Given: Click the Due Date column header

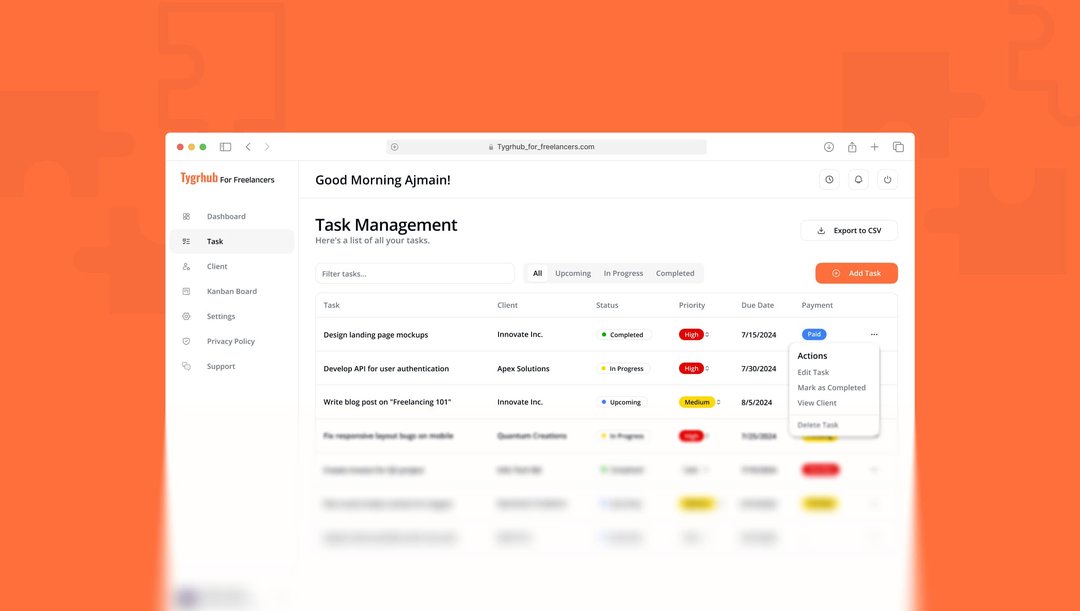Looking at the screenshot, I should coord(758,305).
